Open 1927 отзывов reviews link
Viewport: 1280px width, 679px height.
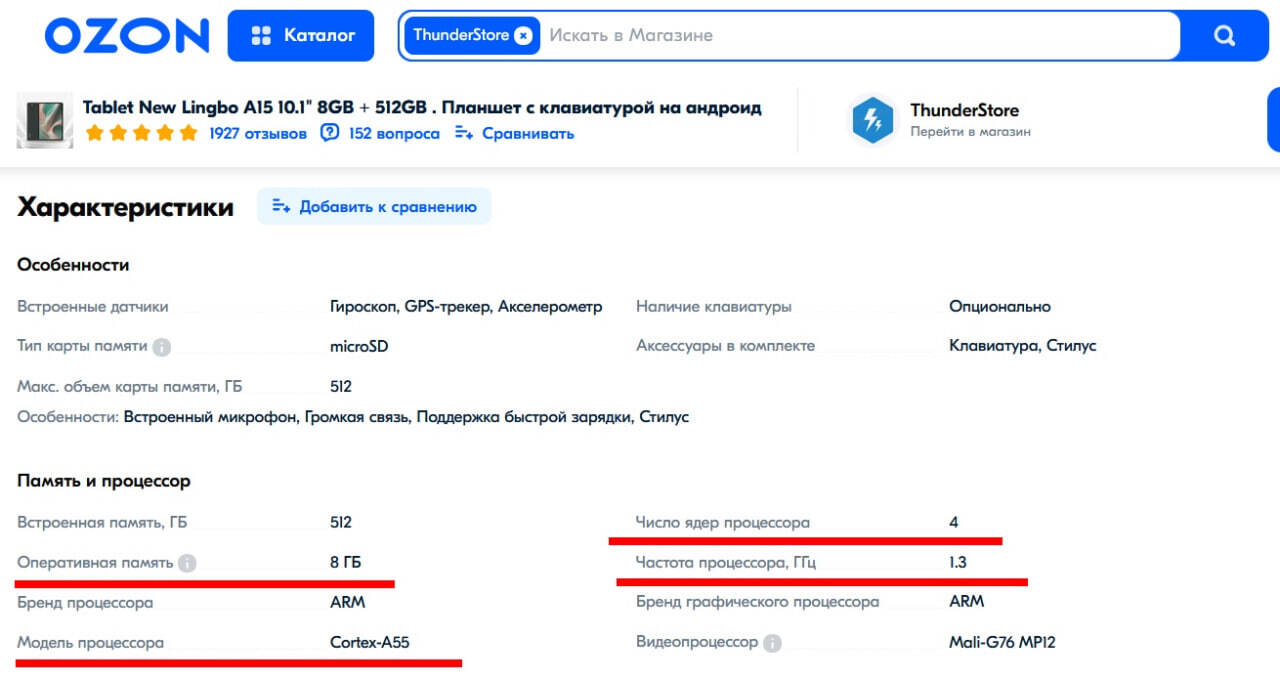[258, 133]
